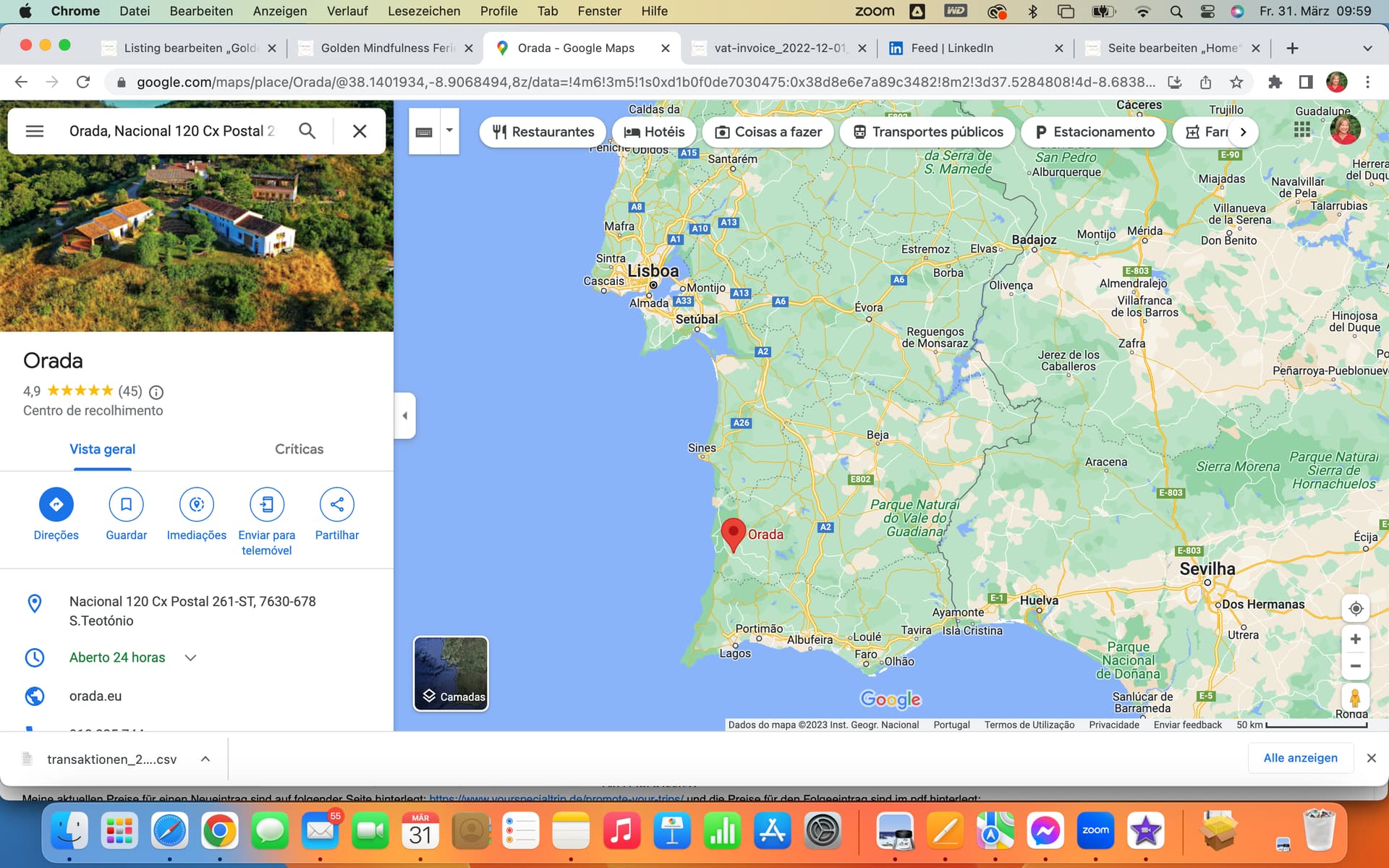The height and width of the screenshot is (868, 1389).
Task: Click the Partilhar share icon
Action: click(337, 504)
